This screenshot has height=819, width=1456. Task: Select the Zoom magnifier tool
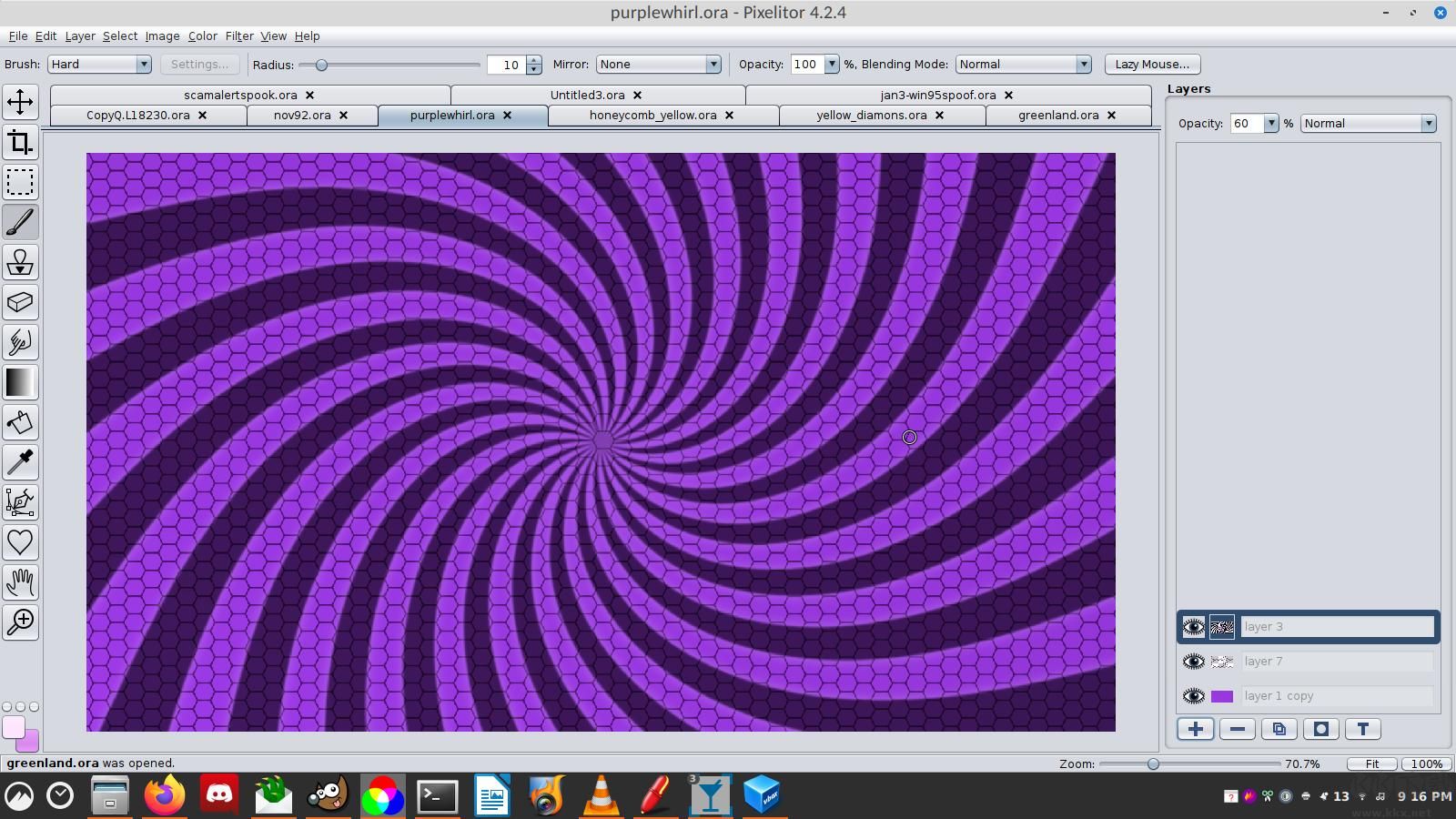tap(20, 622)
